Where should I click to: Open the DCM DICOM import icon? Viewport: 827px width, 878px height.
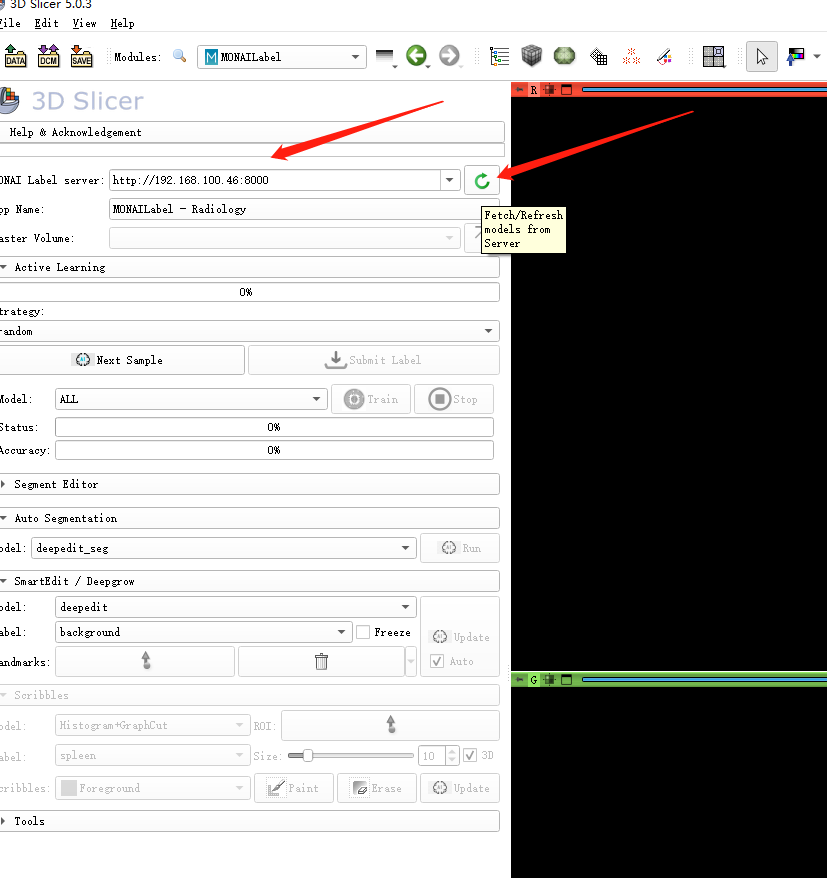[x=48, y=57]
